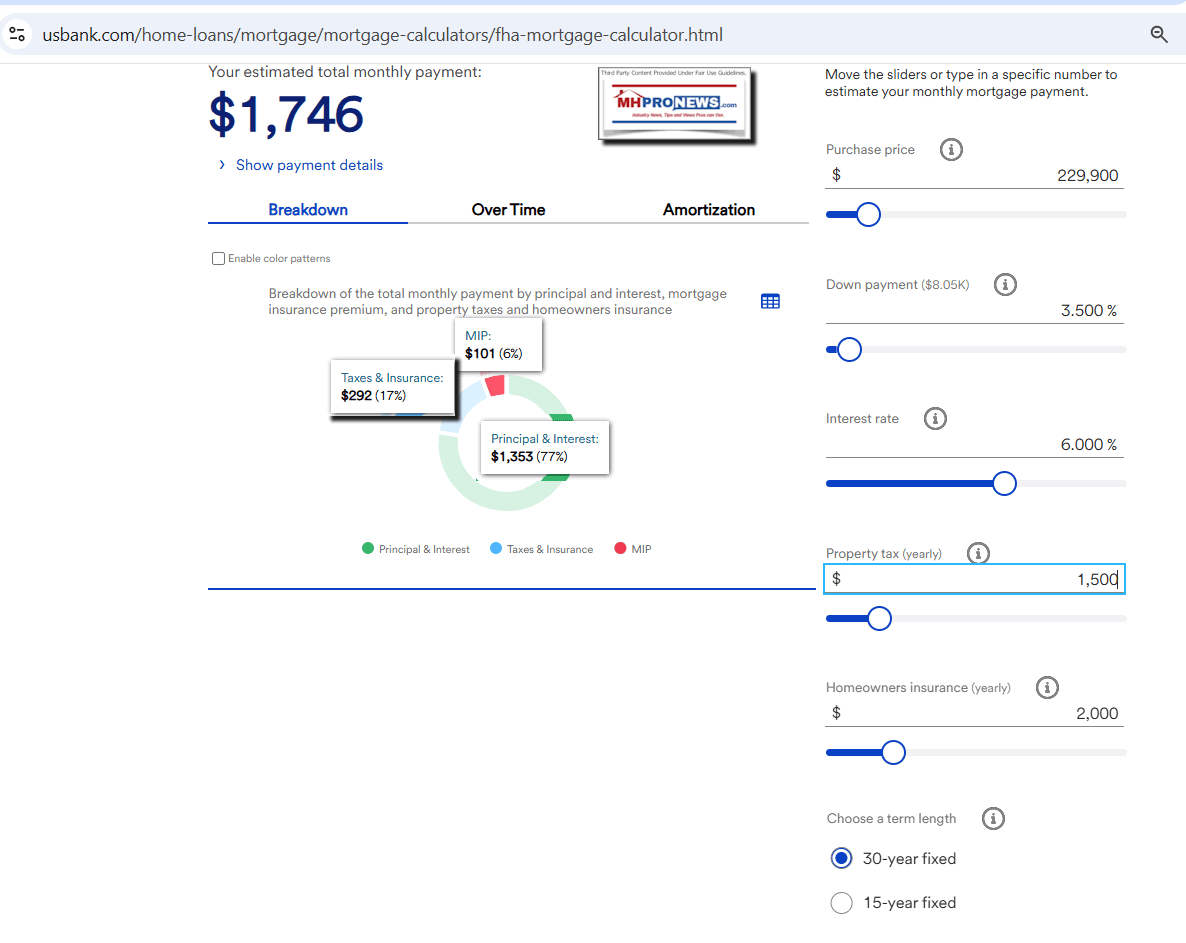Select the 30-year fixed term

point(842,859)
